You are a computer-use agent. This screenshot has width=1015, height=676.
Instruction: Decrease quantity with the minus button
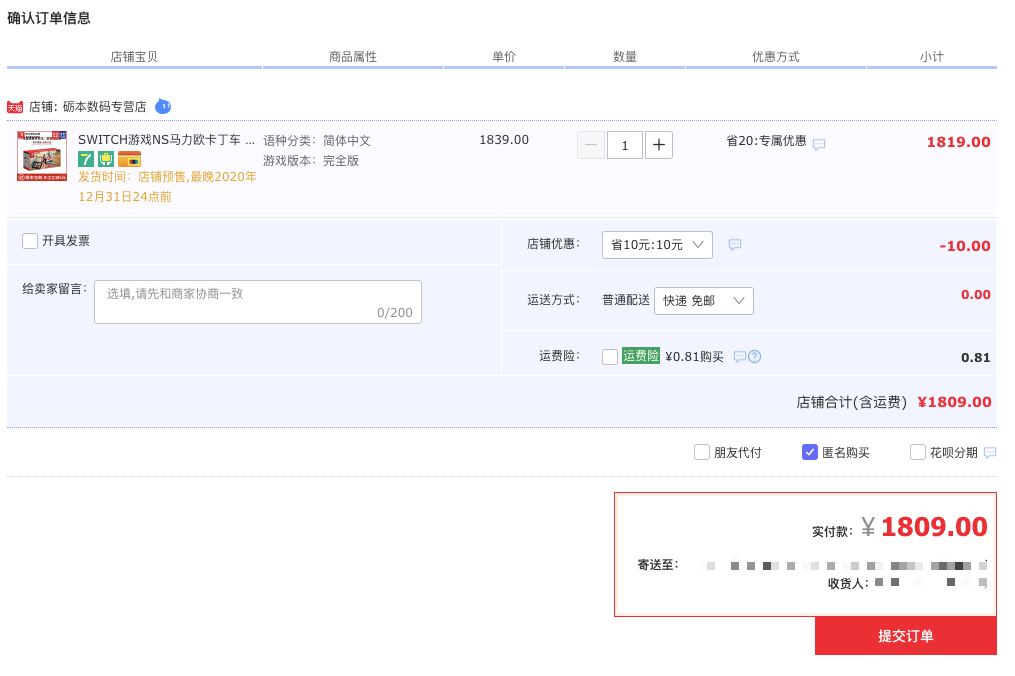591,145
